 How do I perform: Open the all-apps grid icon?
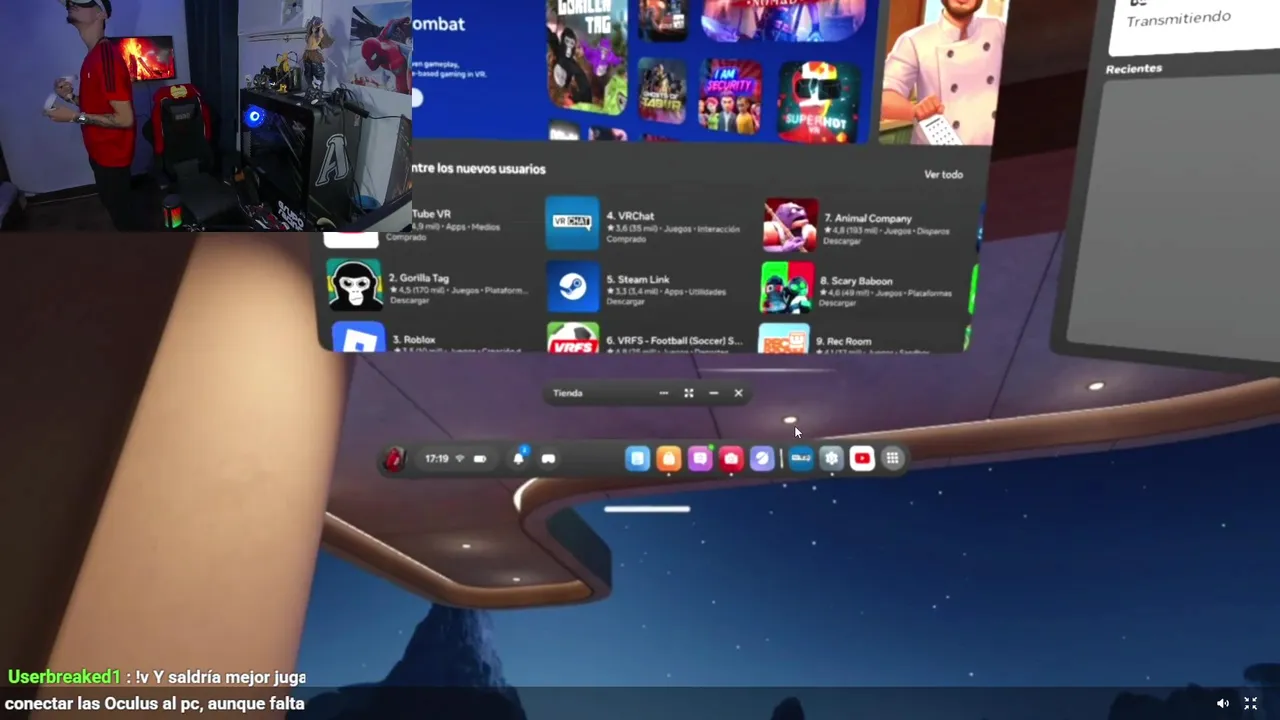coord(893,458)
